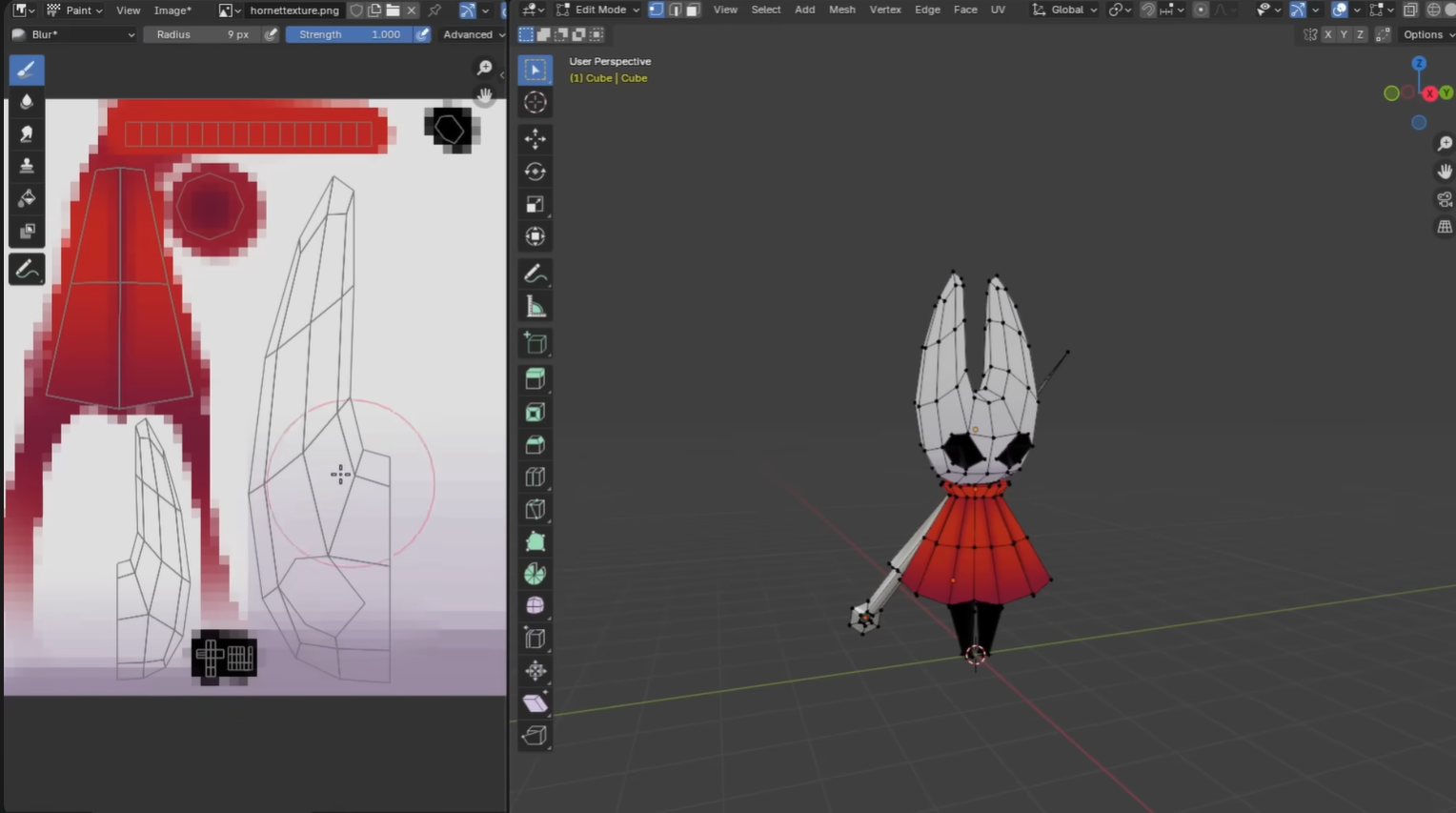Choose the Move tool in the 3D viewport
Image resolution: width=1456 pixels, height=813 pixels.
(535, 139)
